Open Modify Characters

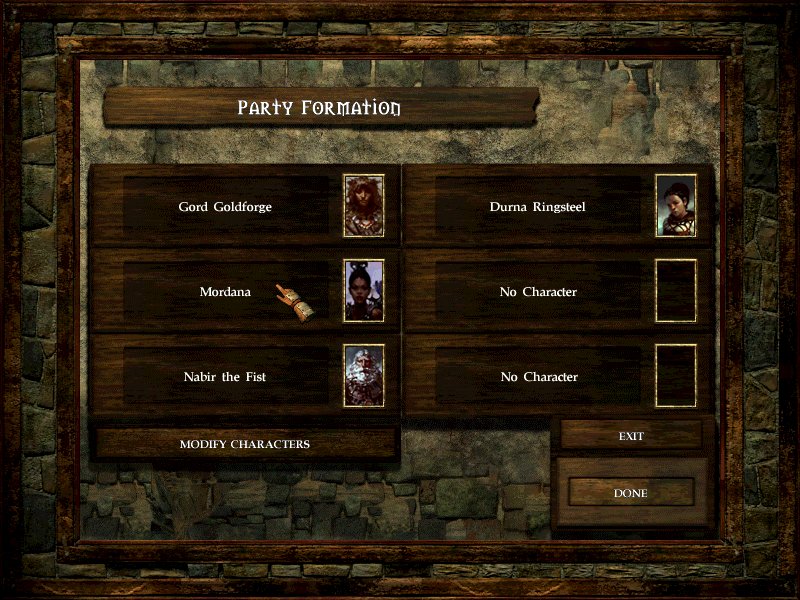245,444
